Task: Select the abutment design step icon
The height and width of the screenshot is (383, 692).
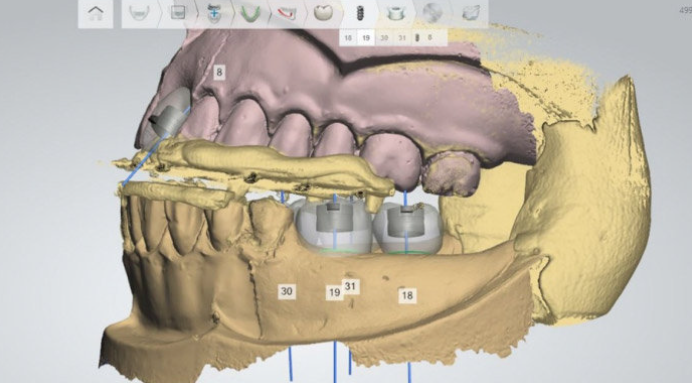Action: tap(395, 13)
